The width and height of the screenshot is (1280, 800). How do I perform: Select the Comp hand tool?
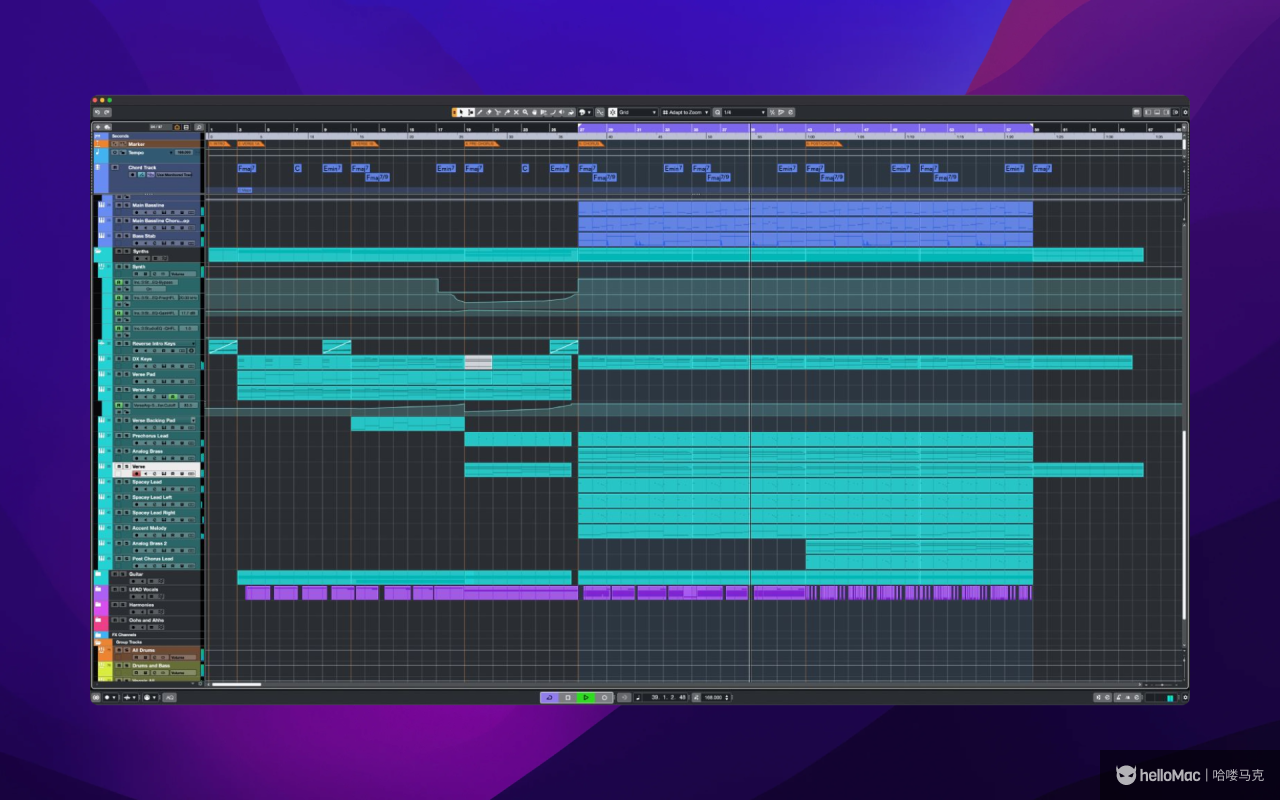click(x=534, y=112)
